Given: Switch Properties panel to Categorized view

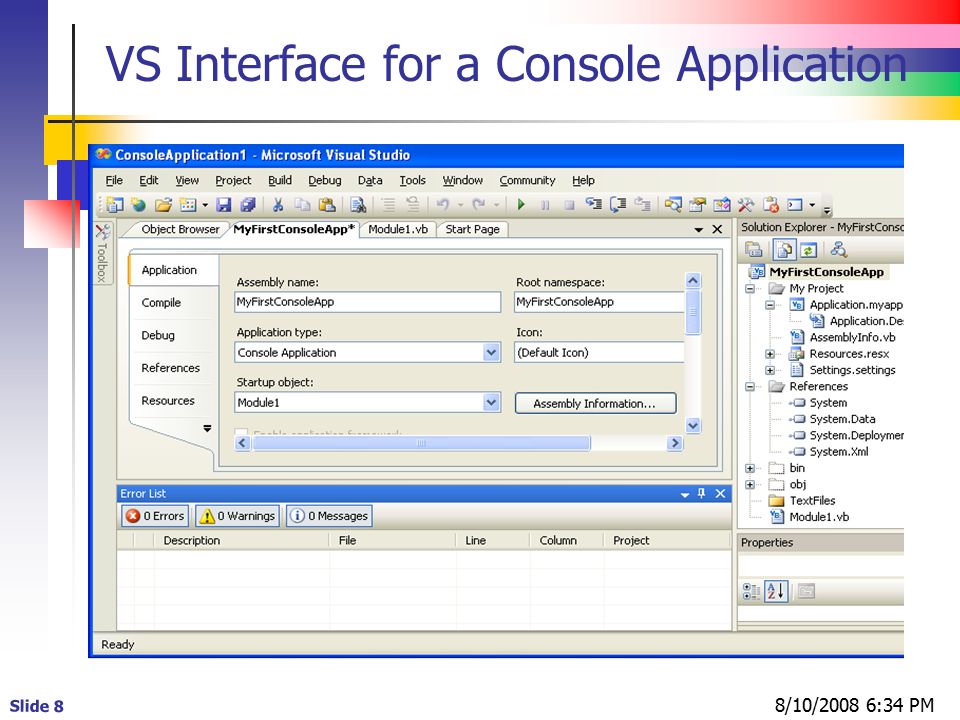Looking at the screenshot, I should [x=751, y=591].
